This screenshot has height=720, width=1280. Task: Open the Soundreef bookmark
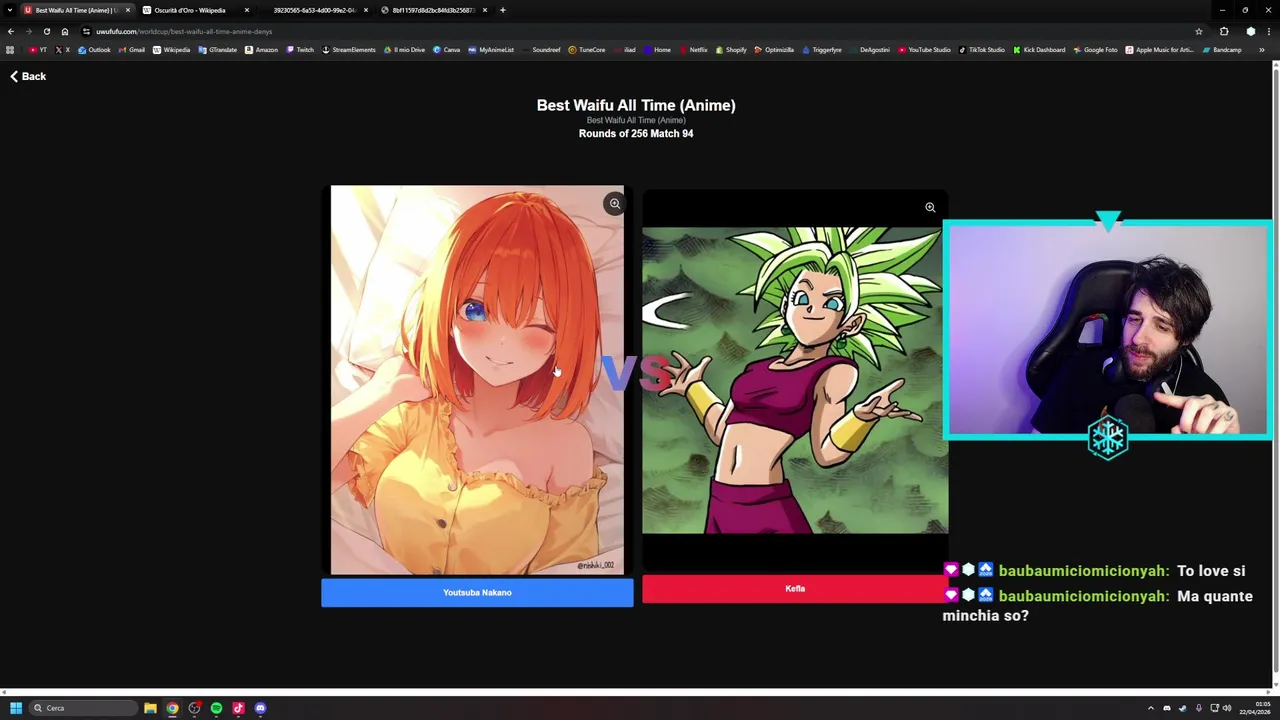point(541,50)
